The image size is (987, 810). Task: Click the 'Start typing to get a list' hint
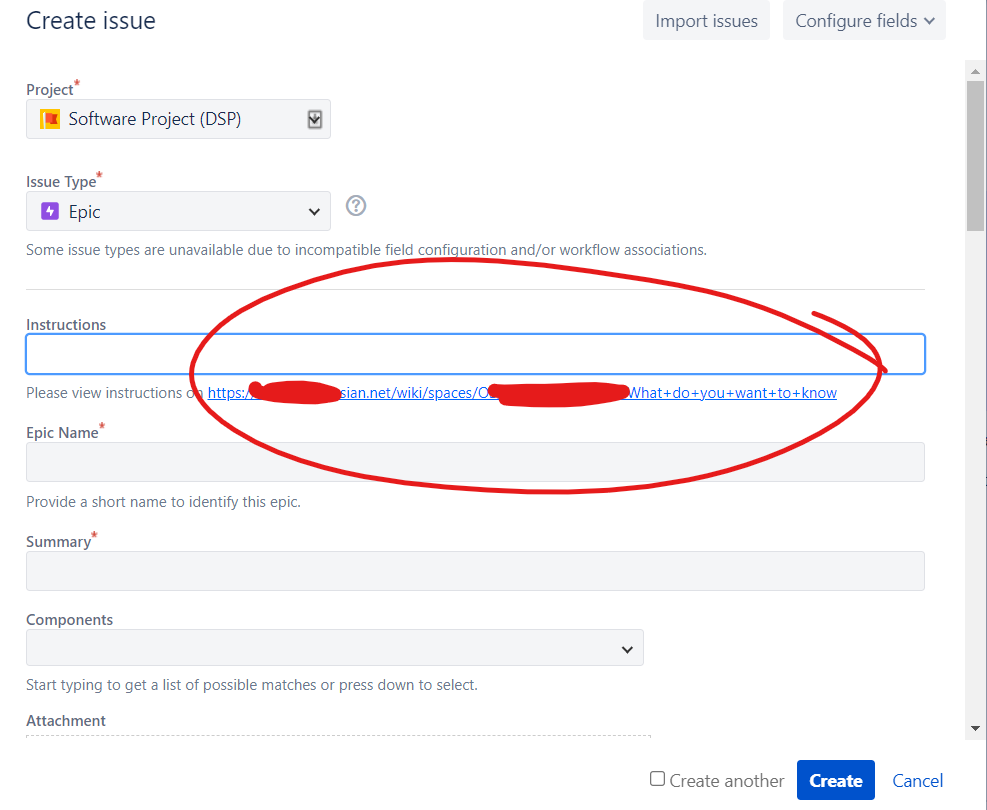252,685
